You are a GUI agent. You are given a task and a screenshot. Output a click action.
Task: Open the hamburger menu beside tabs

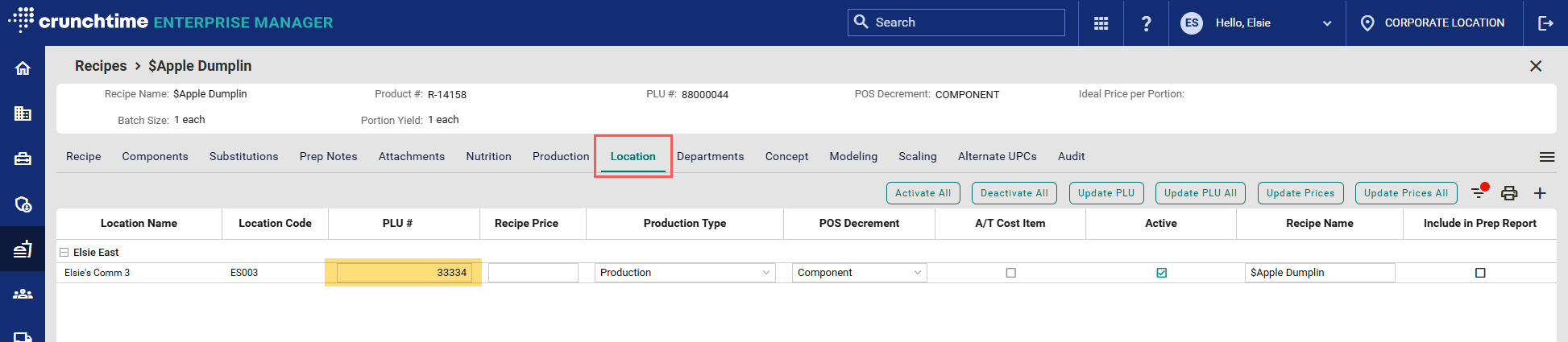[x=1547, y=157]
